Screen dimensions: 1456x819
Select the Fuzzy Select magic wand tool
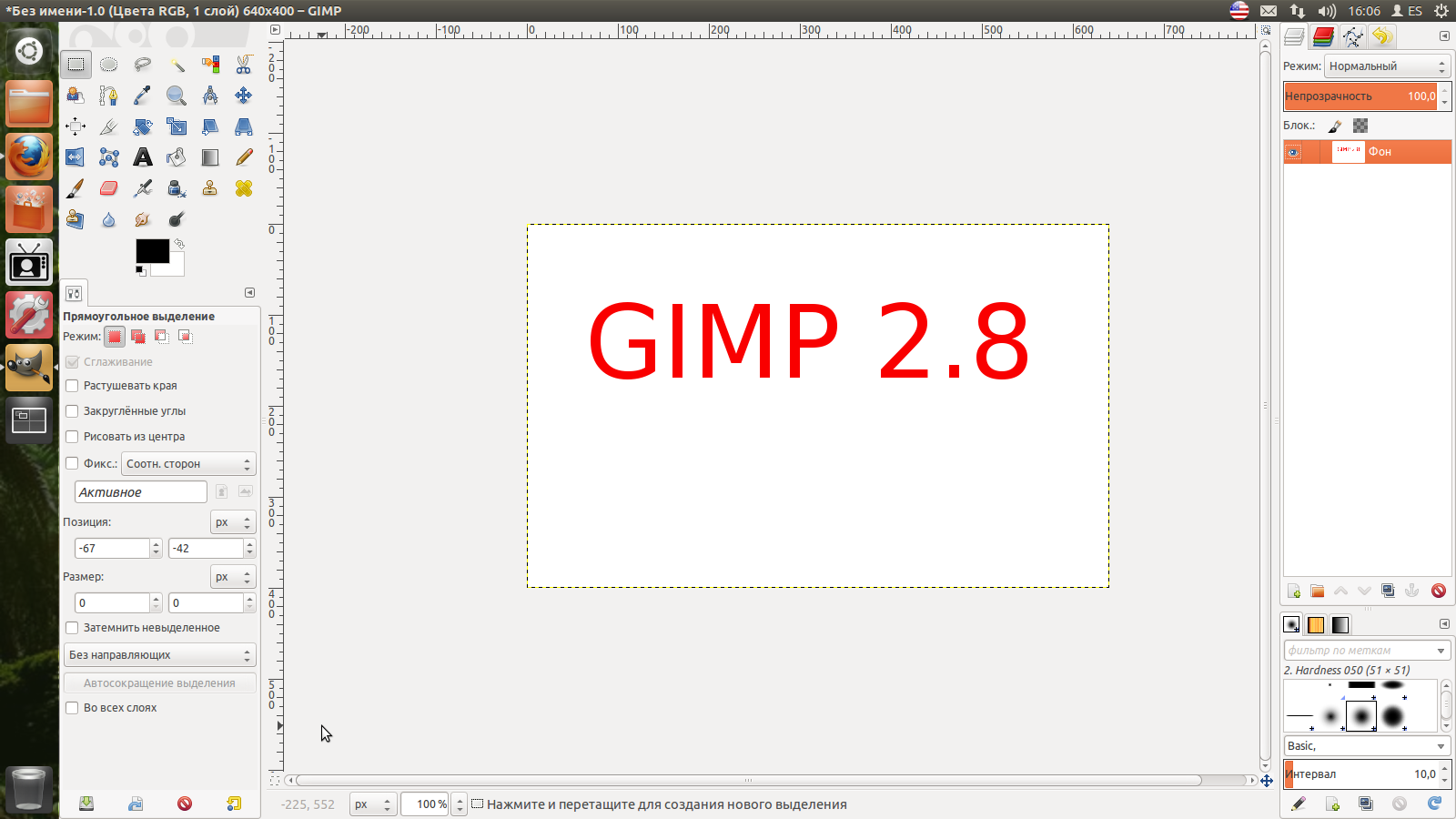177,65
